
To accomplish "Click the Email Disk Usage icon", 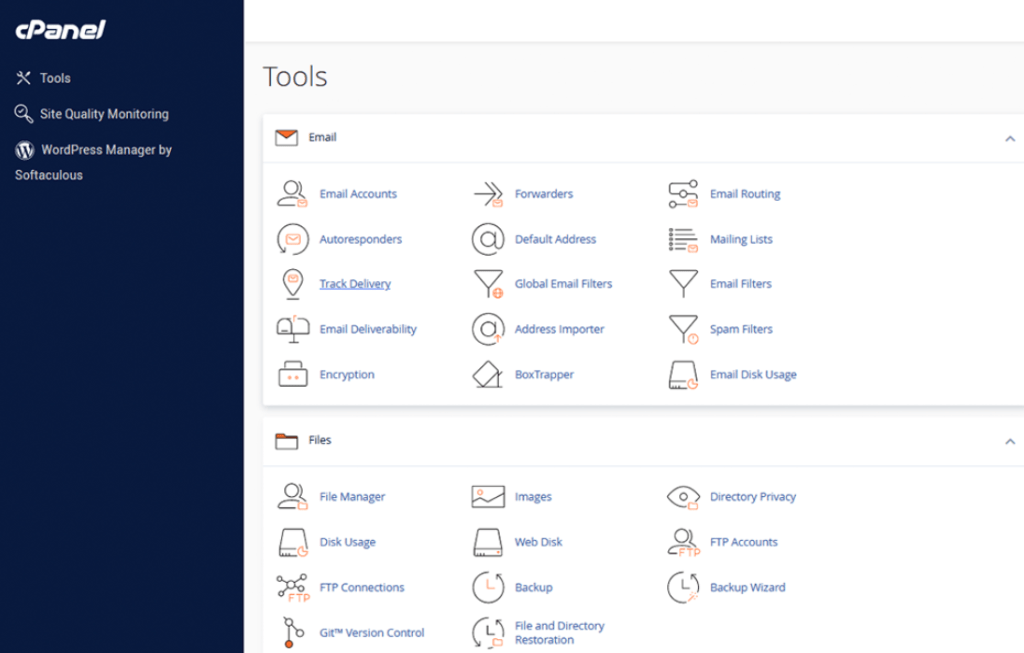I will point(683,375).
